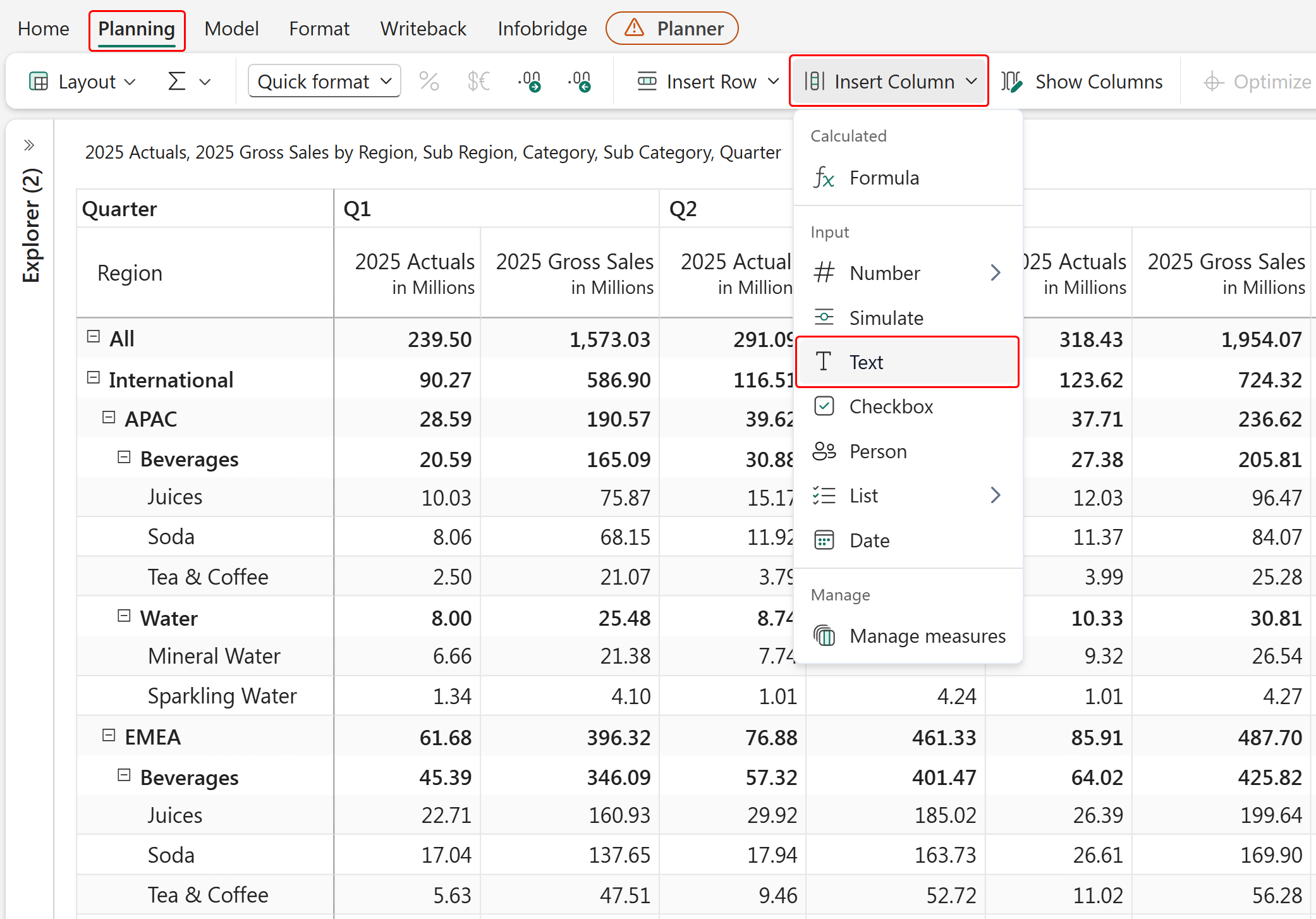Click the Show Columns icon
This screenshot has height=919, width=1316.
[x=1012, y=82]
